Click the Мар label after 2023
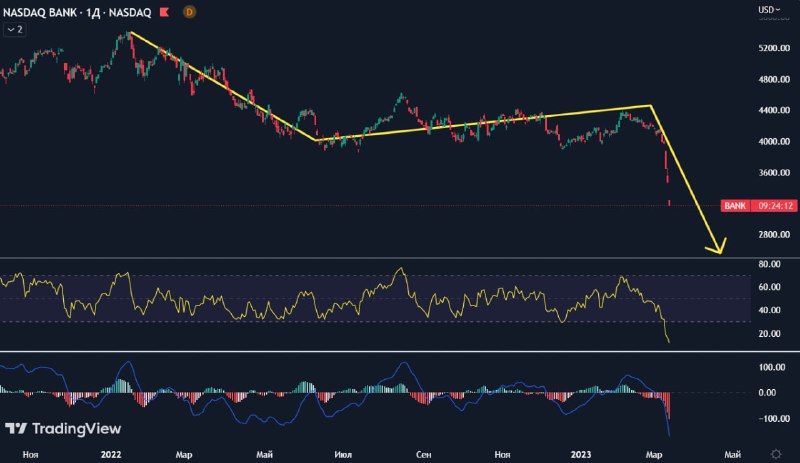The height and width of the screenshot is (463, 800). 654,454
